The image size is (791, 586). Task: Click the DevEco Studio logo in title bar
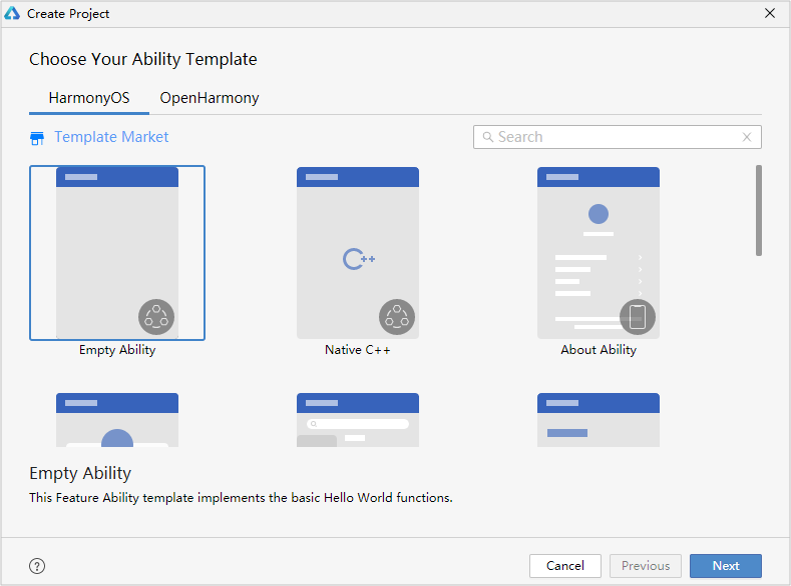[13, 14]
